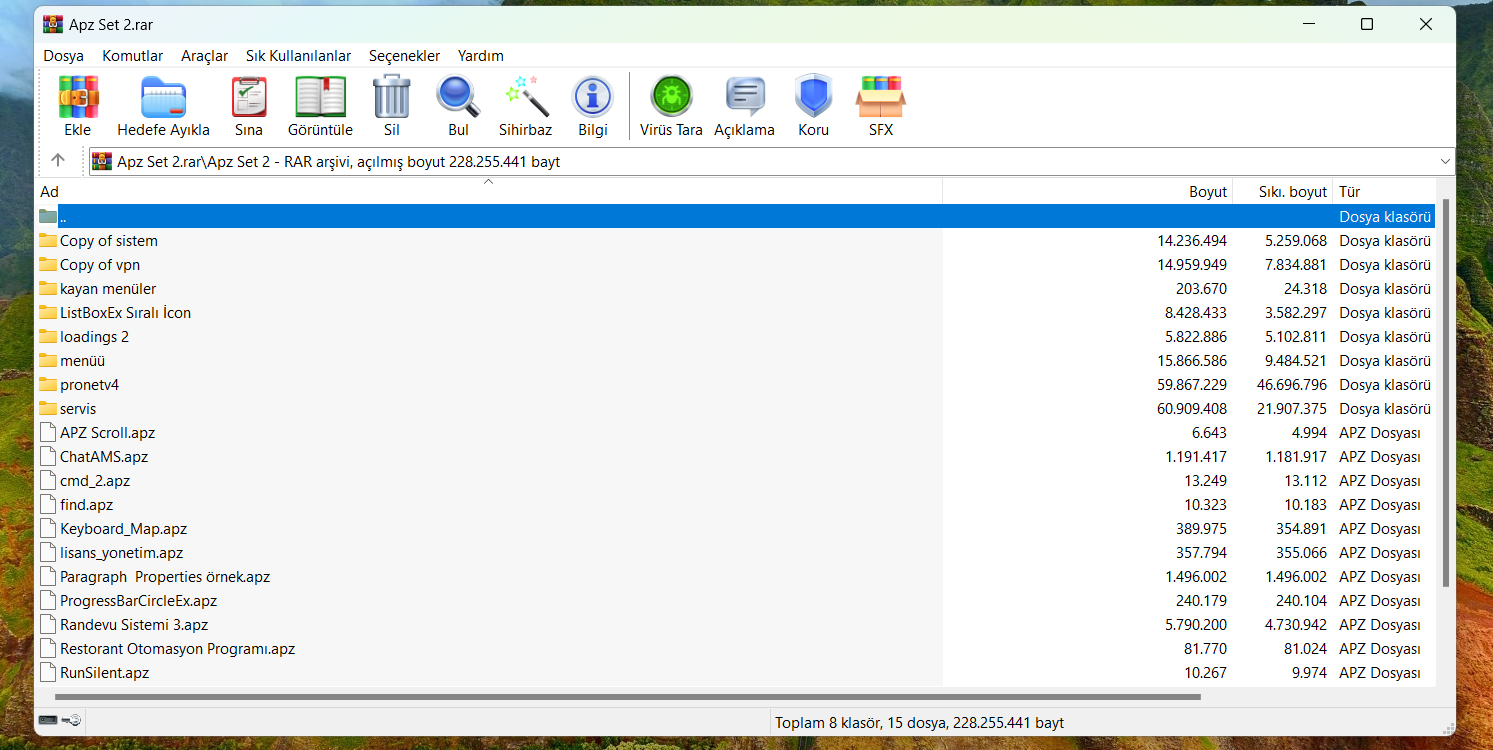Screen dimensions: 1493x750
Task: Run Virüs Tara scan icon
Action: click(671, 98)
